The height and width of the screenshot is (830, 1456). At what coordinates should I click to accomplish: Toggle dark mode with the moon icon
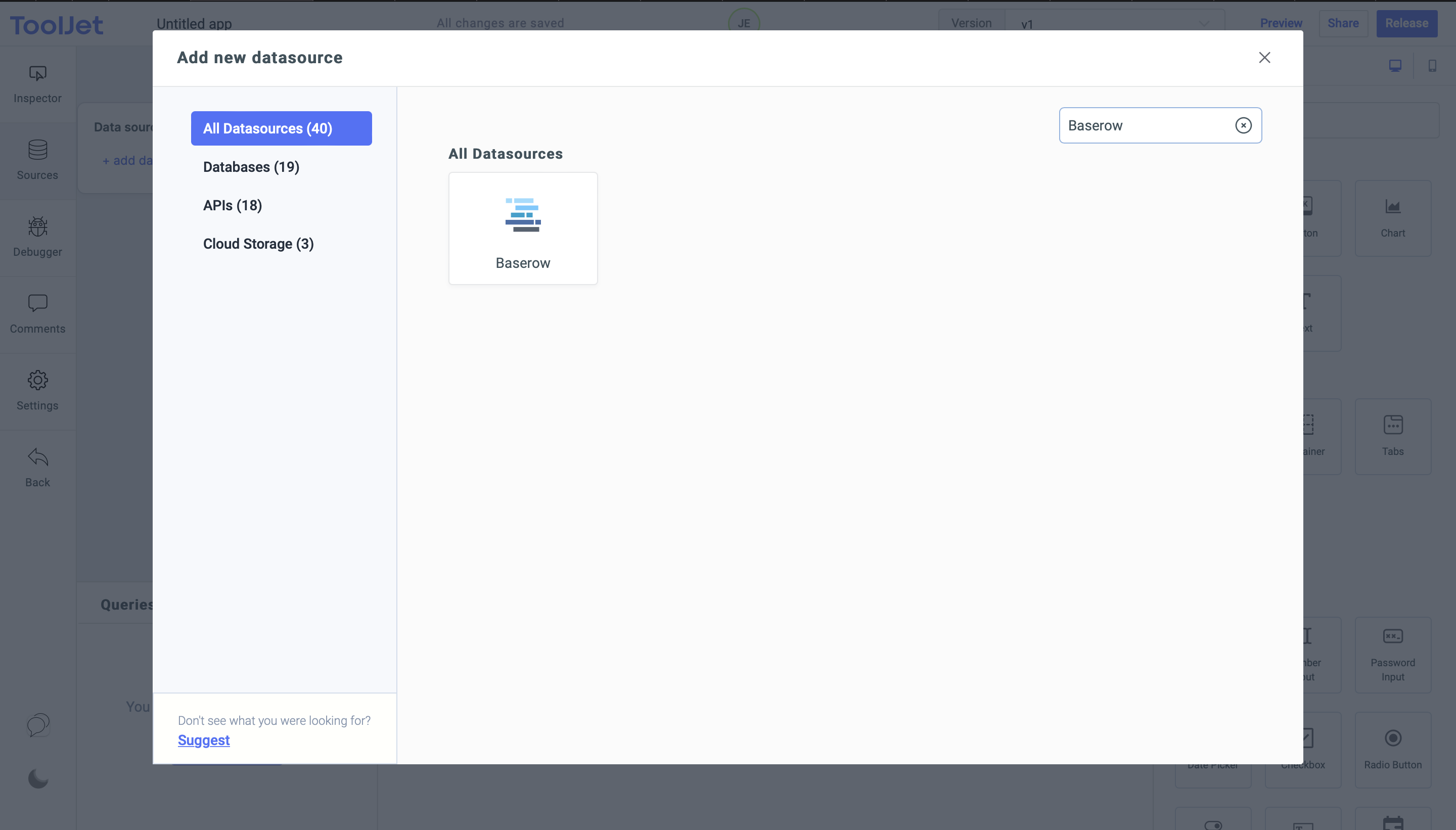tap(36, 778)
